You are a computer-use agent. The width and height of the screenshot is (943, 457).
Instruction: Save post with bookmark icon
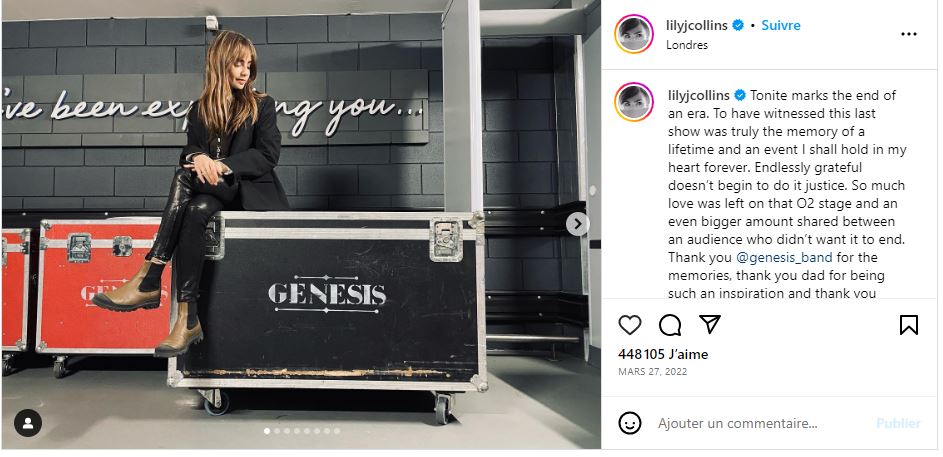click(x=909, y=325)
